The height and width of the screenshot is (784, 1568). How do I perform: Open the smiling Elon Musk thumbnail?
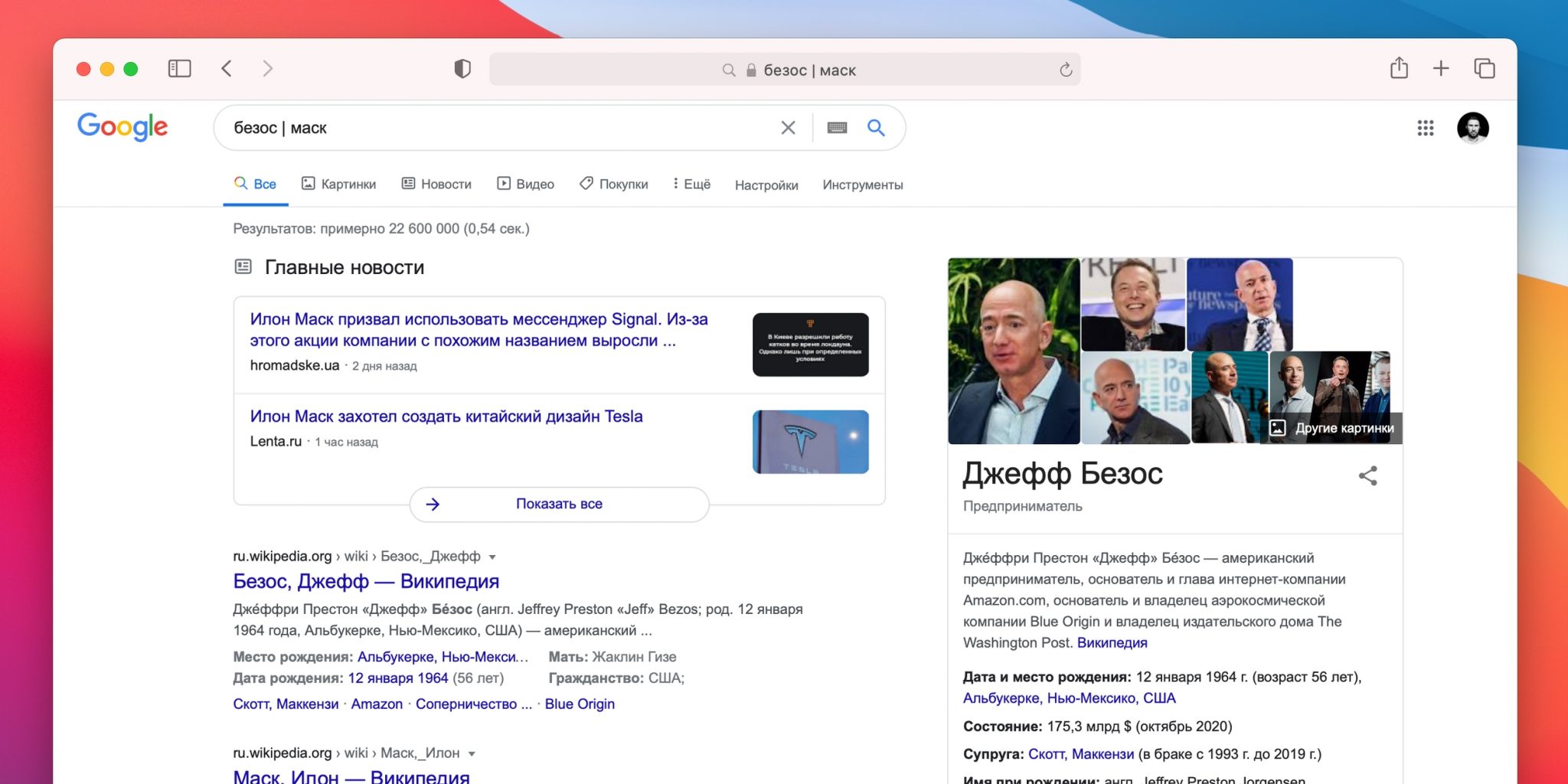click(x=1133, y=304)
